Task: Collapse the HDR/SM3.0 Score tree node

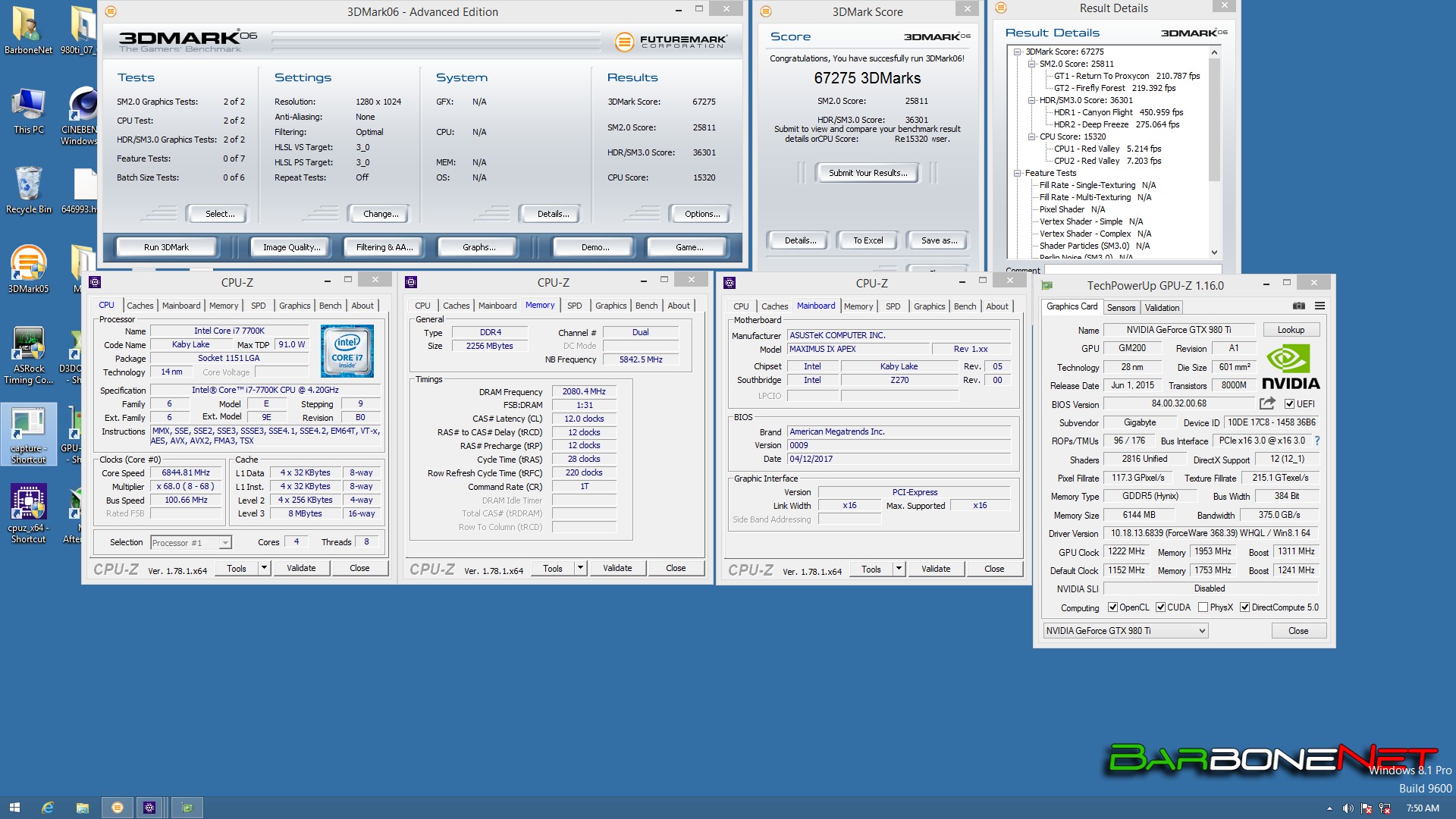Action: [1031, 100]
